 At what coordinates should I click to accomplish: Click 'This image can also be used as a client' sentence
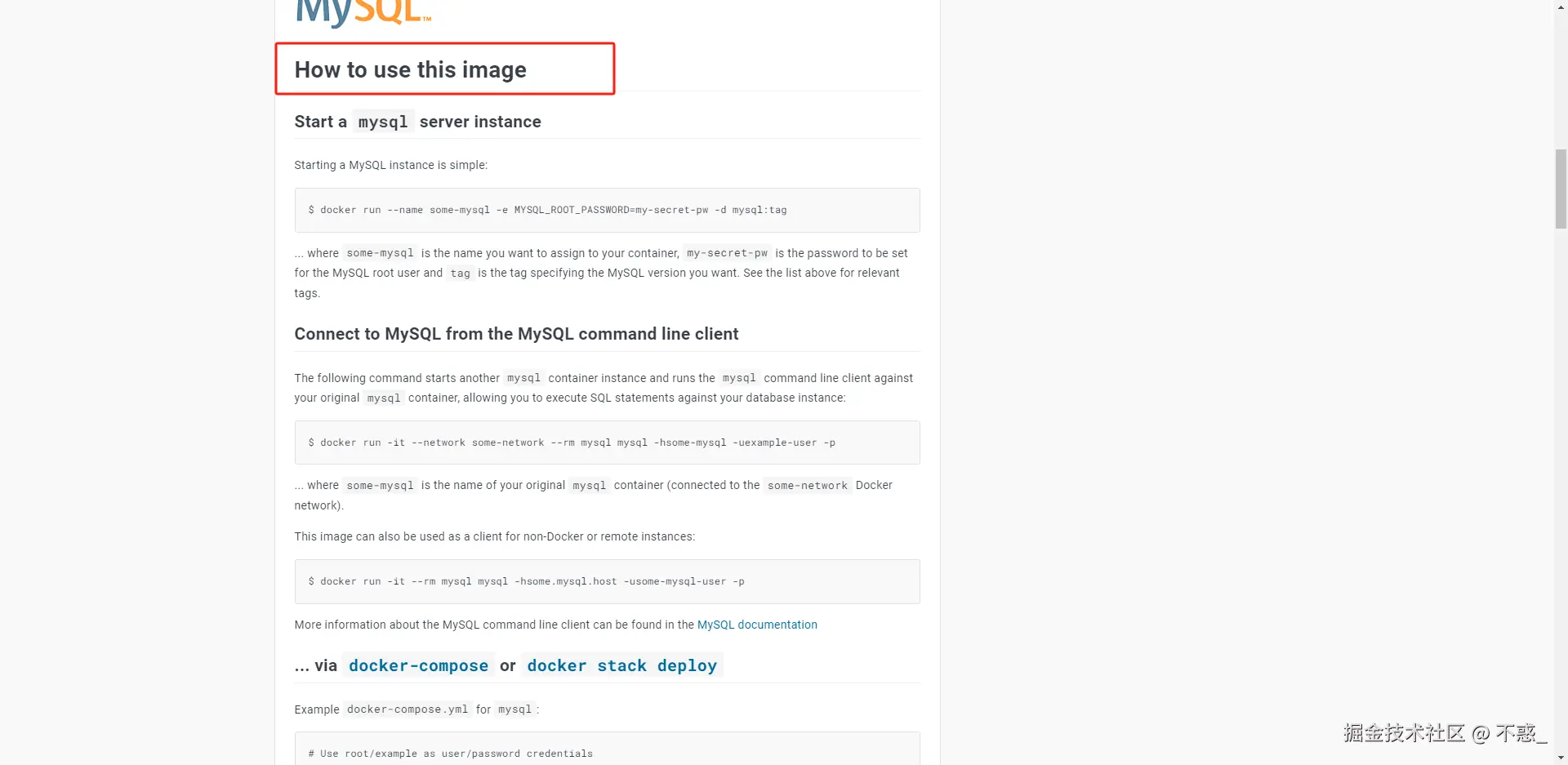pos(494,536)
